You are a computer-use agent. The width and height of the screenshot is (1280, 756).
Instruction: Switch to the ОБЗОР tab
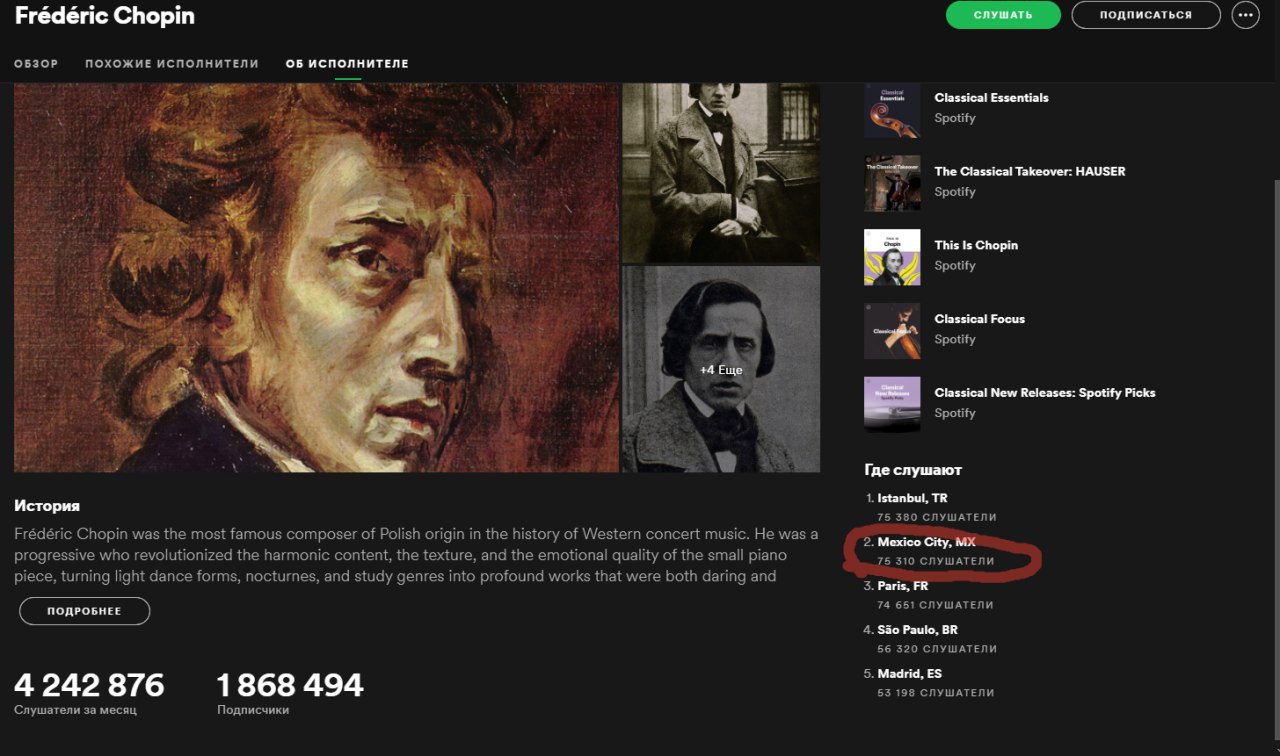[36, 64]
